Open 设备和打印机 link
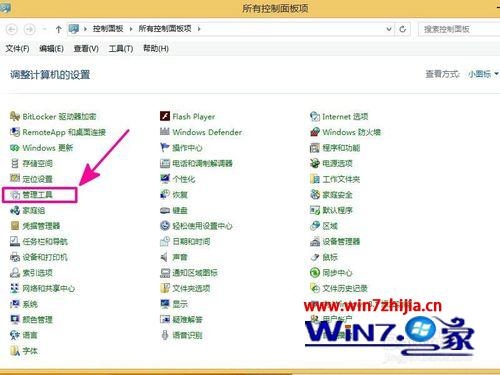This screenshot has height=375, width=500. pyautogui.click(x=45, y=257)
